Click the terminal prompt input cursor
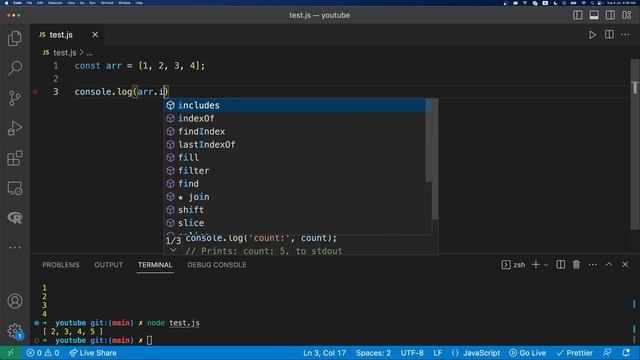640x360 pixels. [x=150, y=340]
